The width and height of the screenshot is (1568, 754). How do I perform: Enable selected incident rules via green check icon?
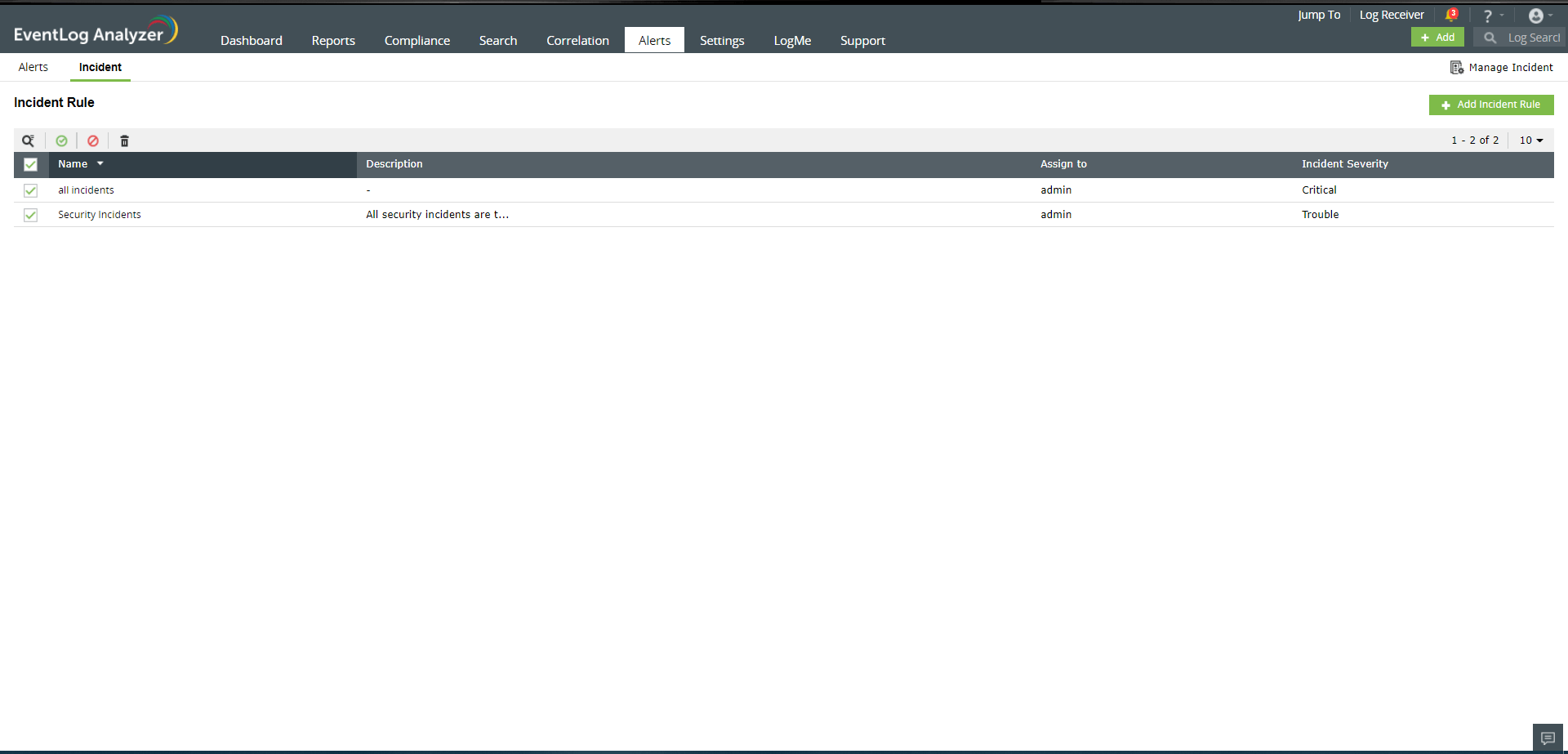(x=61, y=141)
